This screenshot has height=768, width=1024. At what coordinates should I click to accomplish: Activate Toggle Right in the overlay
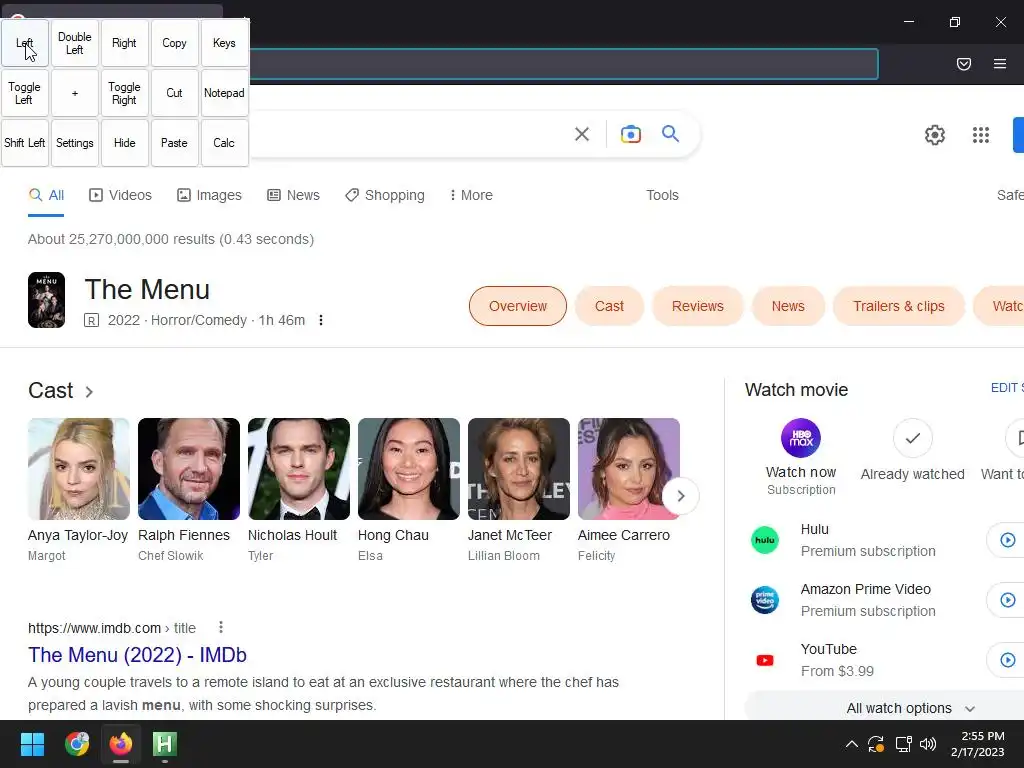124,93
